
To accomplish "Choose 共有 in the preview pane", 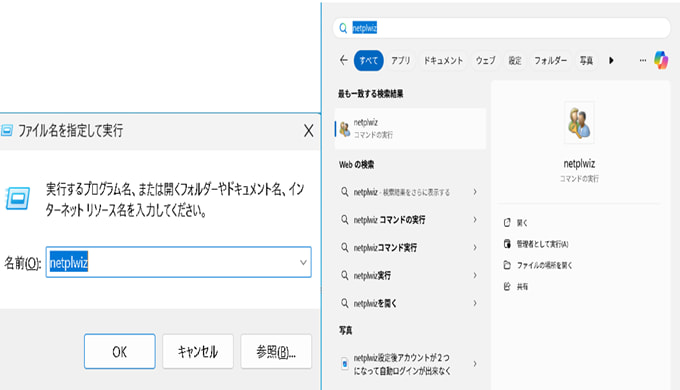I will (522, 286).
